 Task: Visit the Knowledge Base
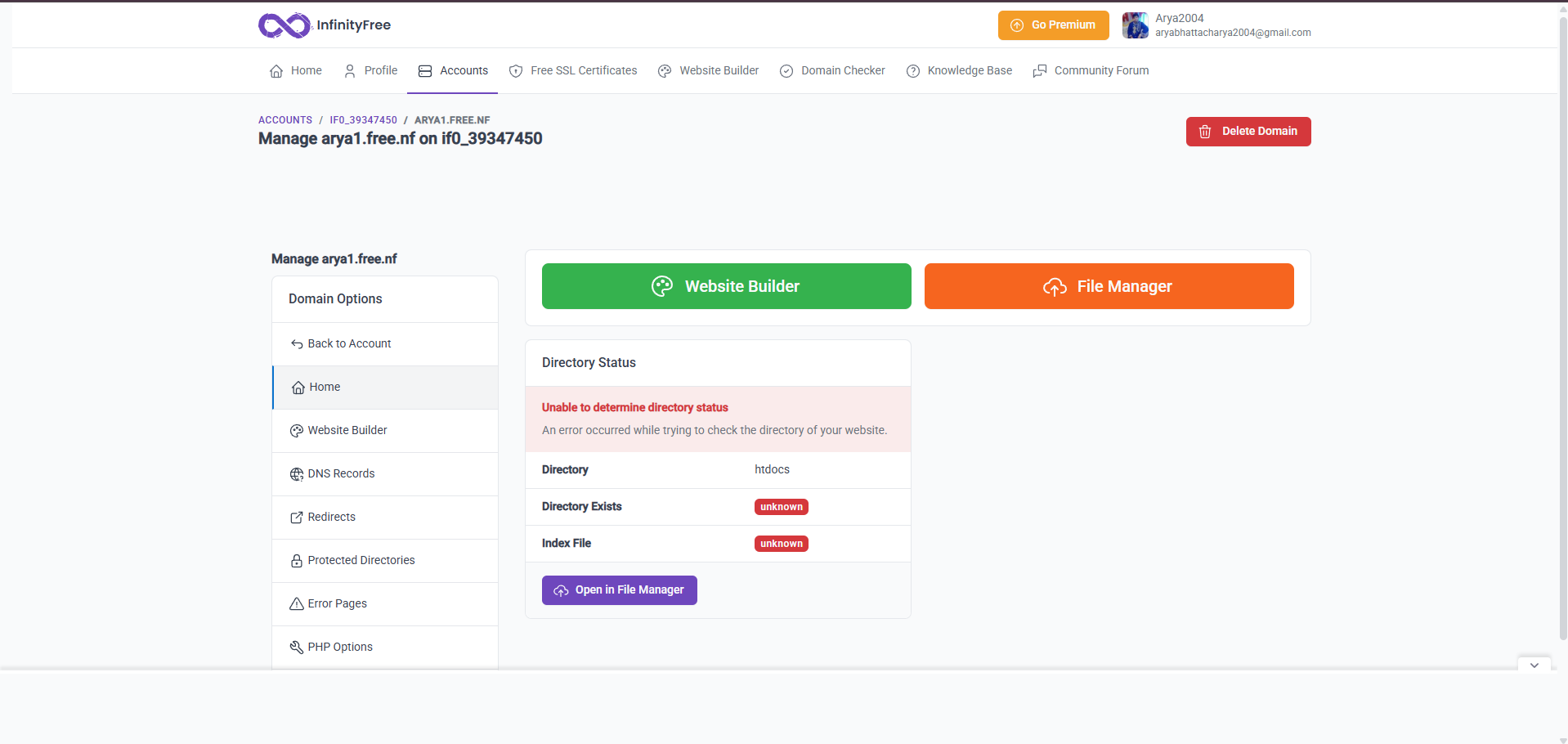coord(959,71)
